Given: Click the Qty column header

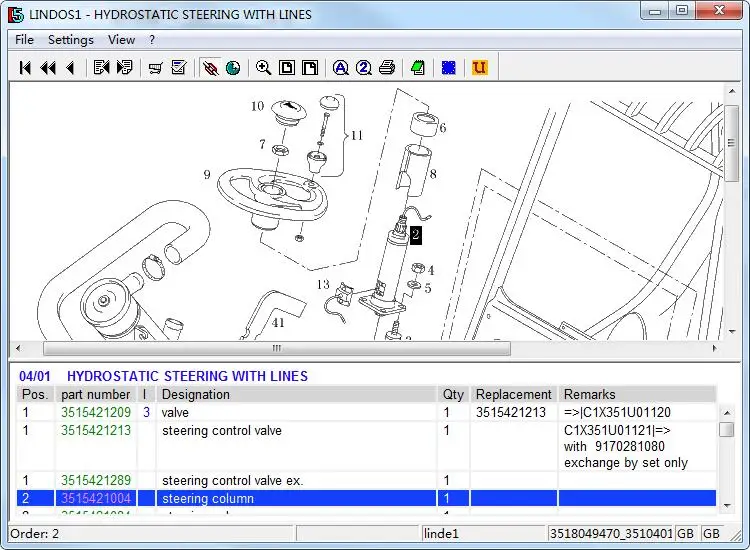Looking at the screenshot, I should pos(453,395).
